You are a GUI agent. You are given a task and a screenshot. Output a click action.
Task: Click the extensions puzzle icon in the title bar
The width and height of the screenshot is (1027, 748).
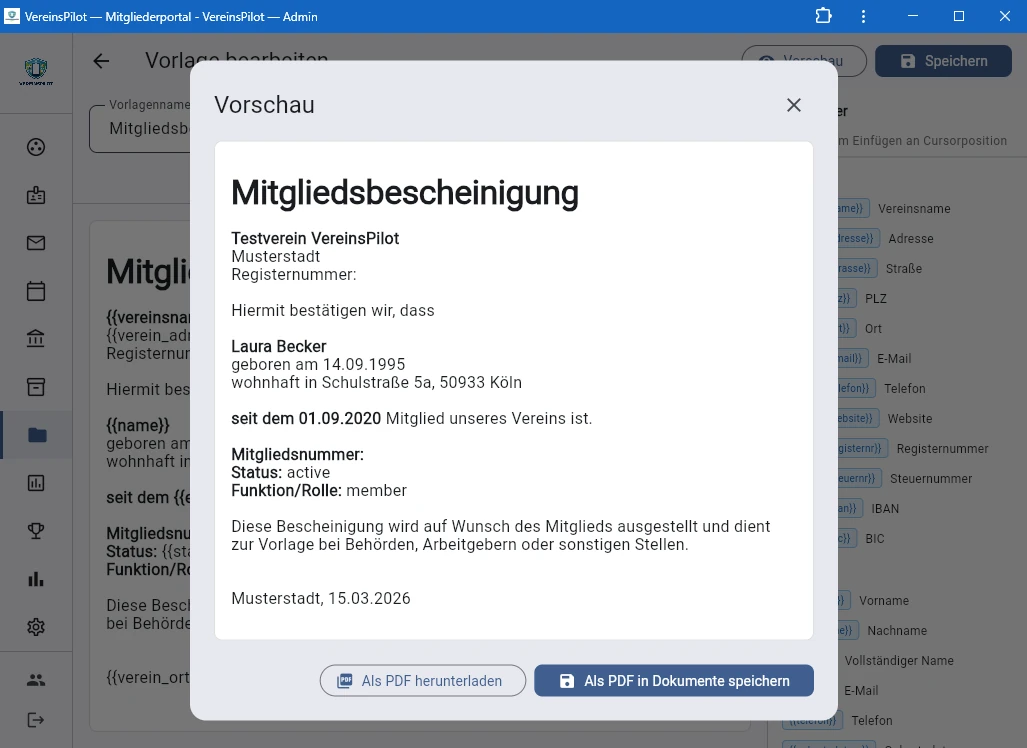point(823,16)
